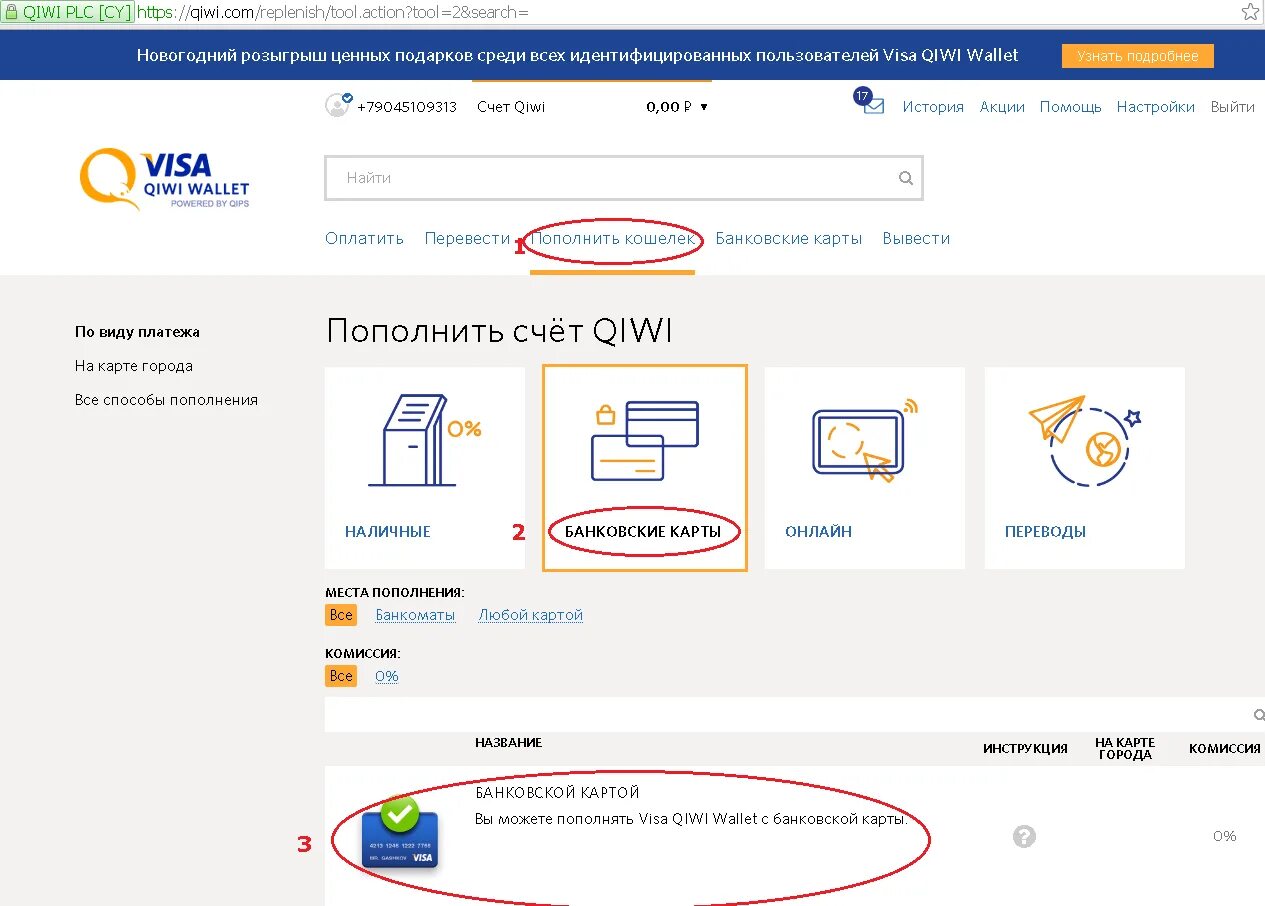Select the bank cards illustration icon

(x=645, y=439)
